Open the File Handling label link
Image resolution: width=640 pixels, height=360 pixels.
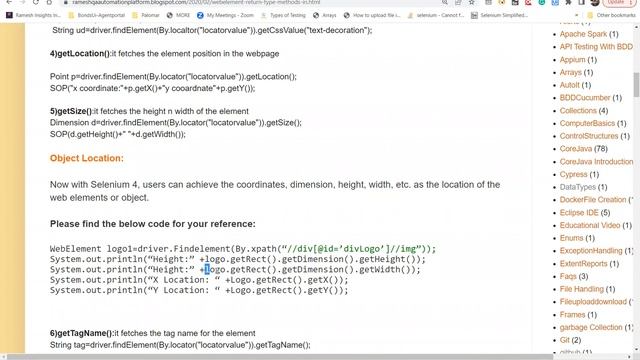(x=582, y=289)
